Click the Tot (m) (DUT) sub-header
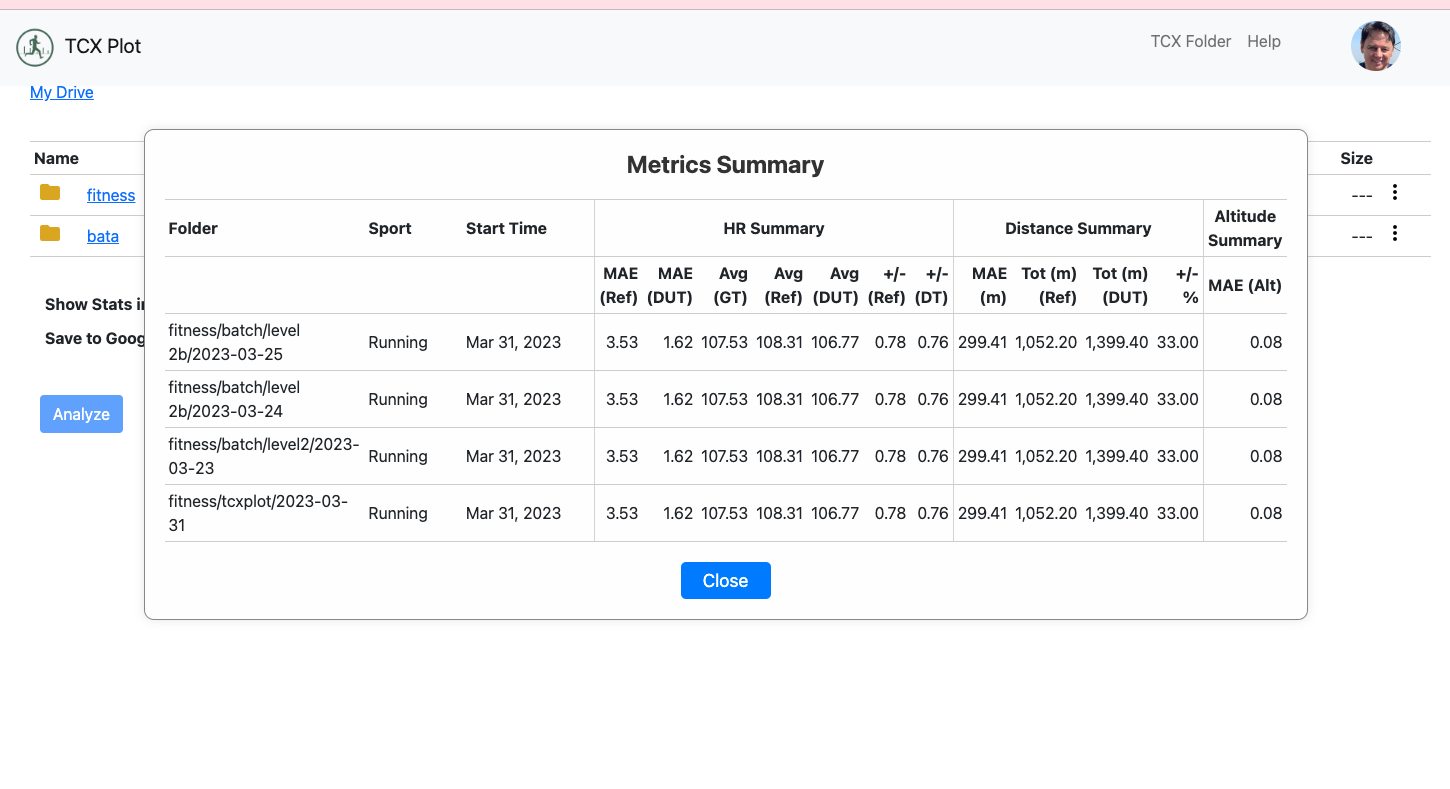Viewport: 1450px width, 789px height. (x=1120, y=285)
